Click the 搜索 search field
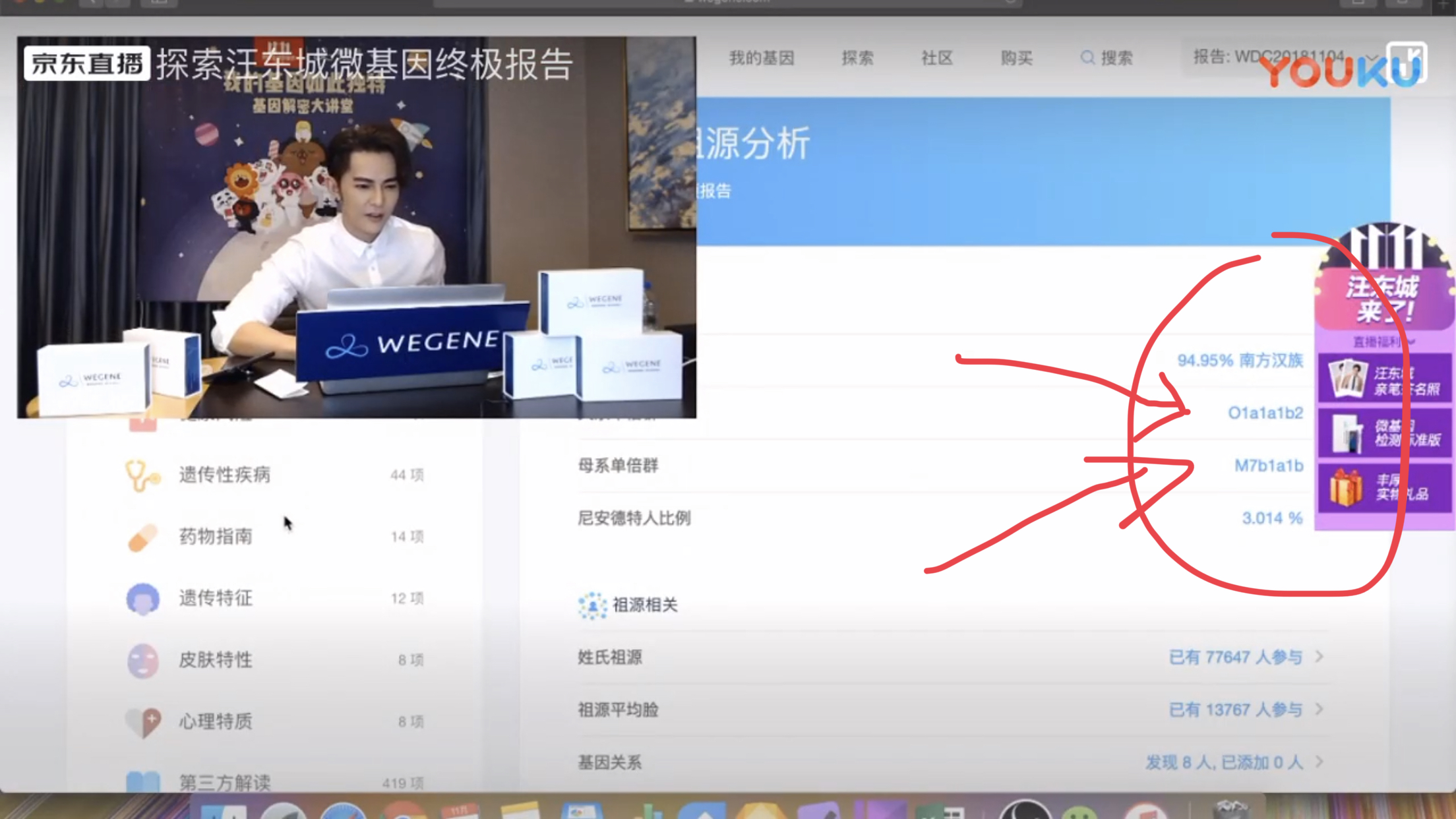1456x819 pixels. [x=1107, y=58]
